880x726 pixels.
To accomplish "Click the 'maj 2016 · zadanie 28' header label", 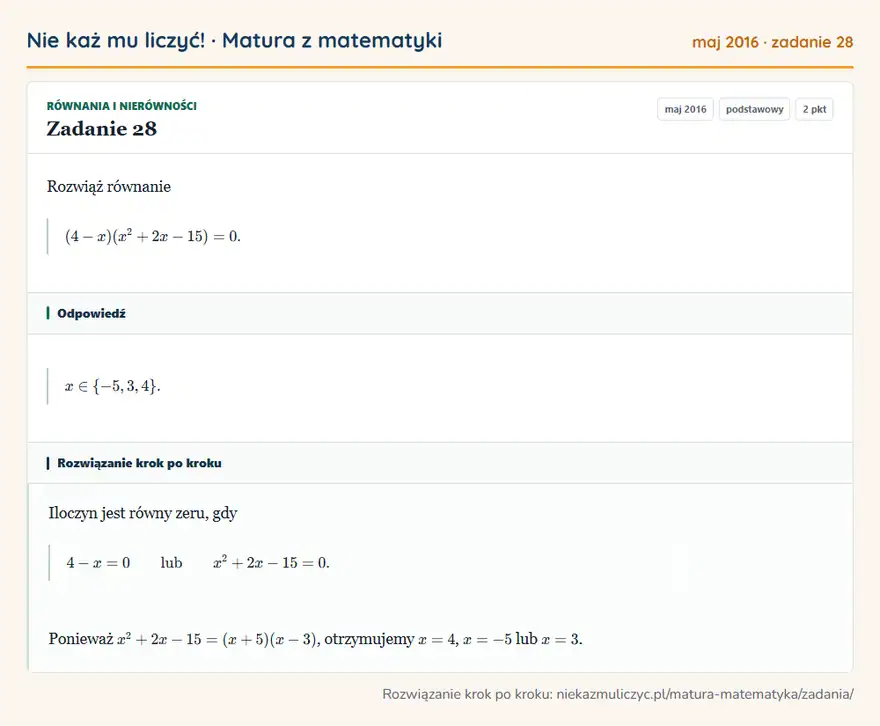I will click(772, 42).
